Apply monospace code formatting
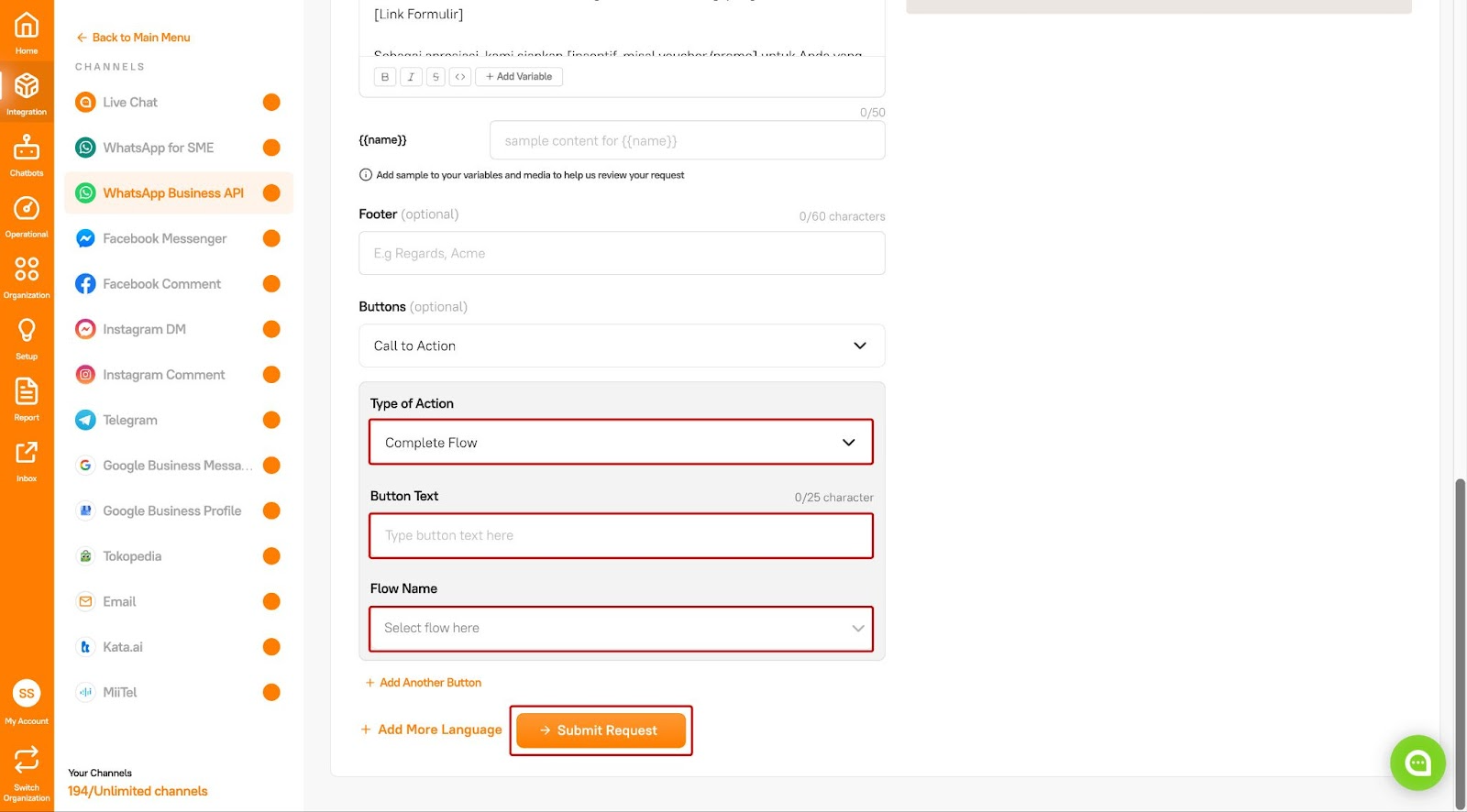Image resolution: width=1467 pixels, height=812 pixels. pos(460,77)
